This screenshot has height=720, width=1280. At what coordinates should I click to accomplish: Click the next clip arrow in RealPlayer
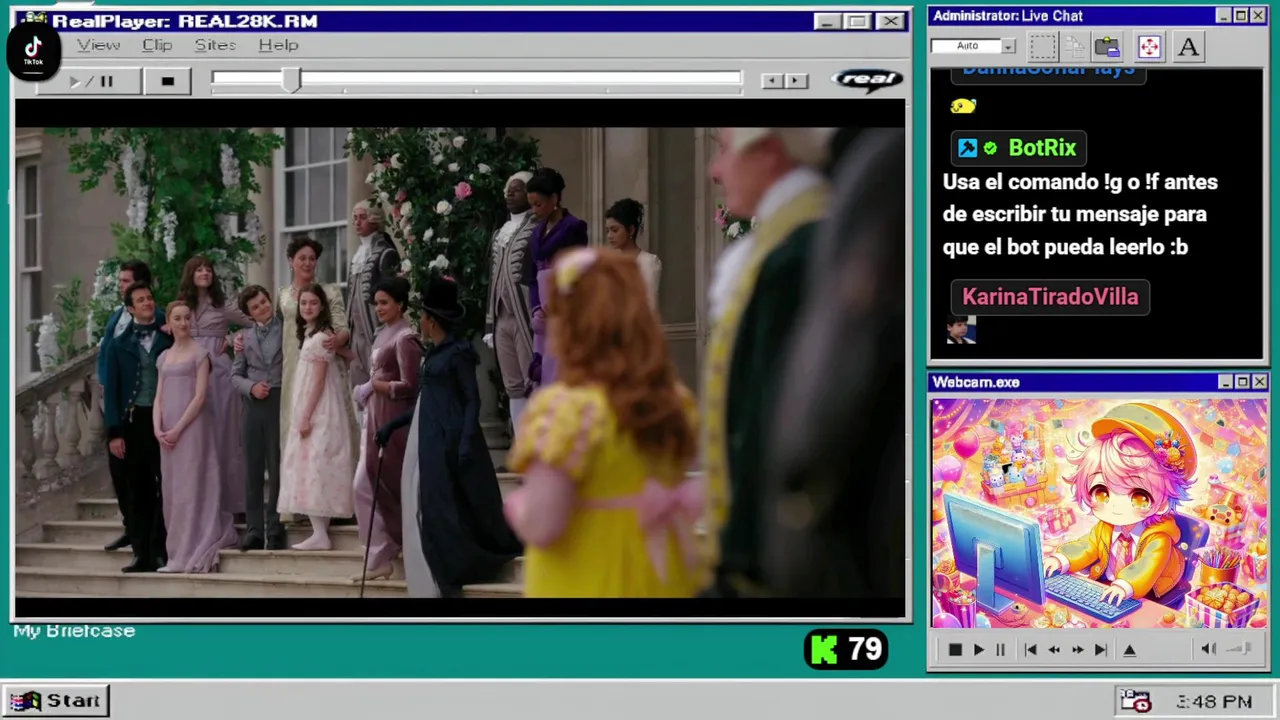796,81
